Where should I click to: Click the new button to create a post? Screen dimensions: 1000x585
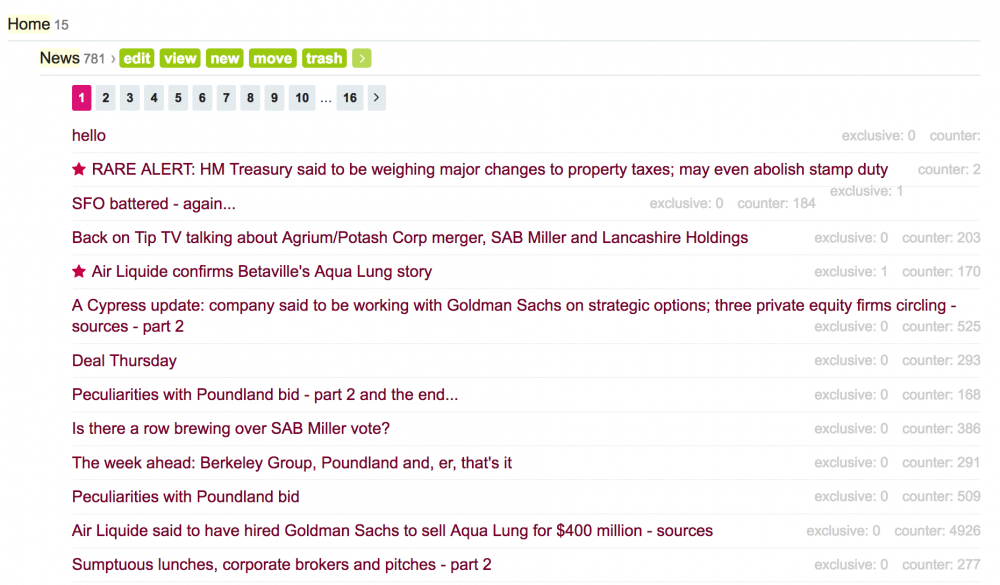[224, 58]
